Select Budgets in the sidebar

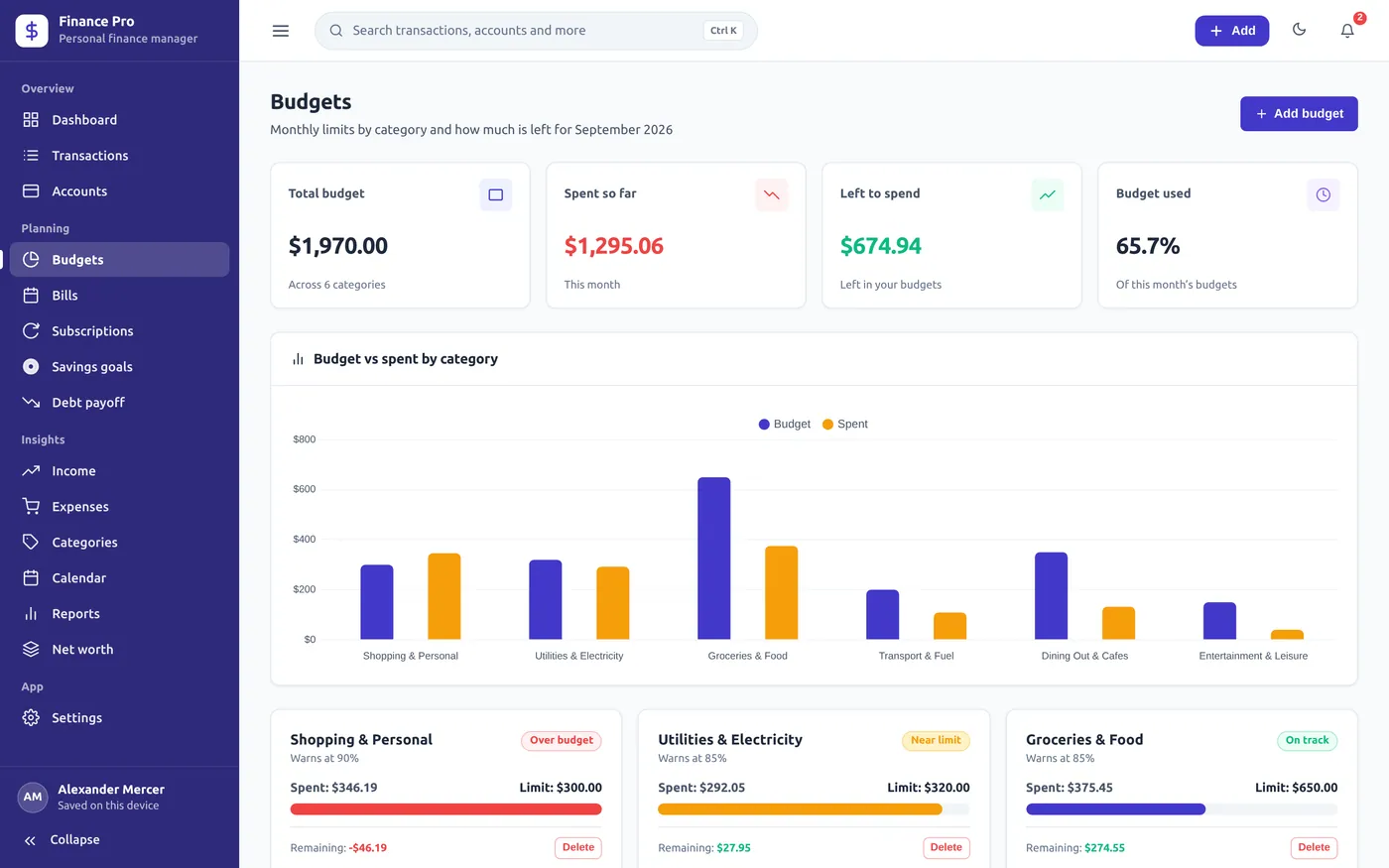pos(119,260)
